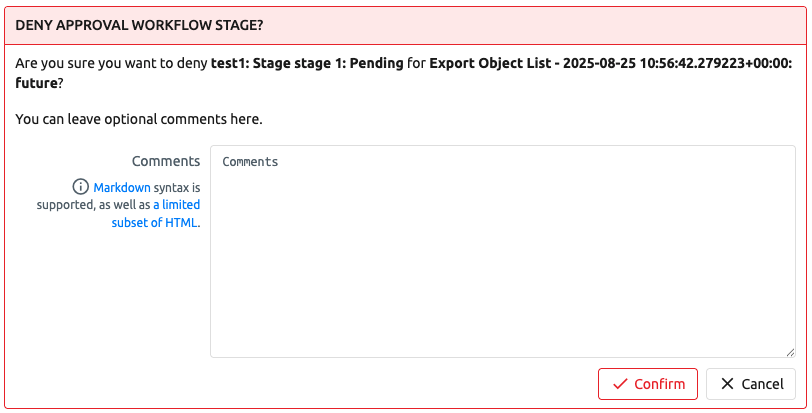Click the "subset of HTML." link line
The height and width of the screenshot is (413, 812).
point(156,223)
